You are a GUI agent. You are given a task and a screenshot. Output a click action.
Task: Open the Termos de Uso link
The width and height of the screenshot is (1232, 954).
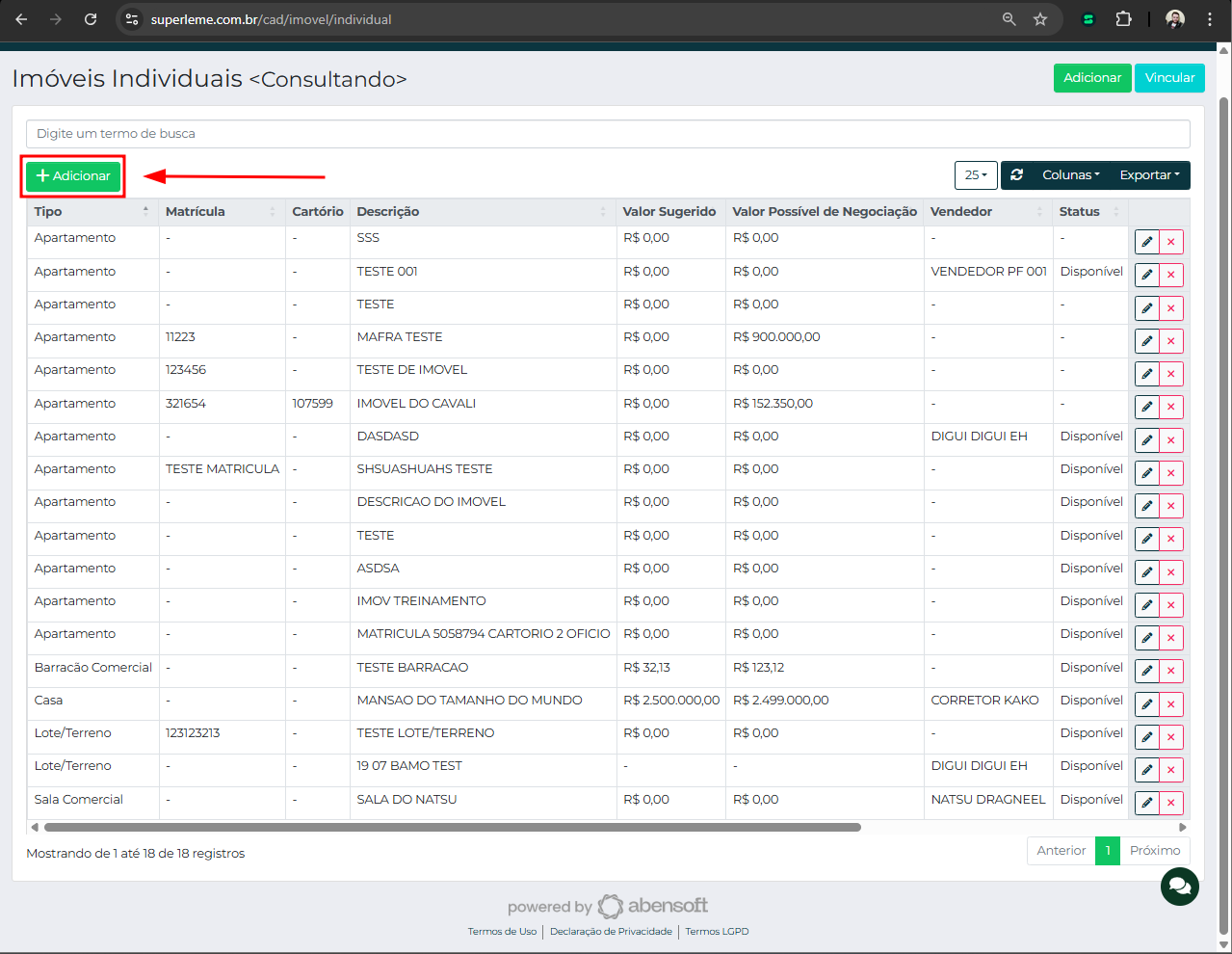coord(502,932)
